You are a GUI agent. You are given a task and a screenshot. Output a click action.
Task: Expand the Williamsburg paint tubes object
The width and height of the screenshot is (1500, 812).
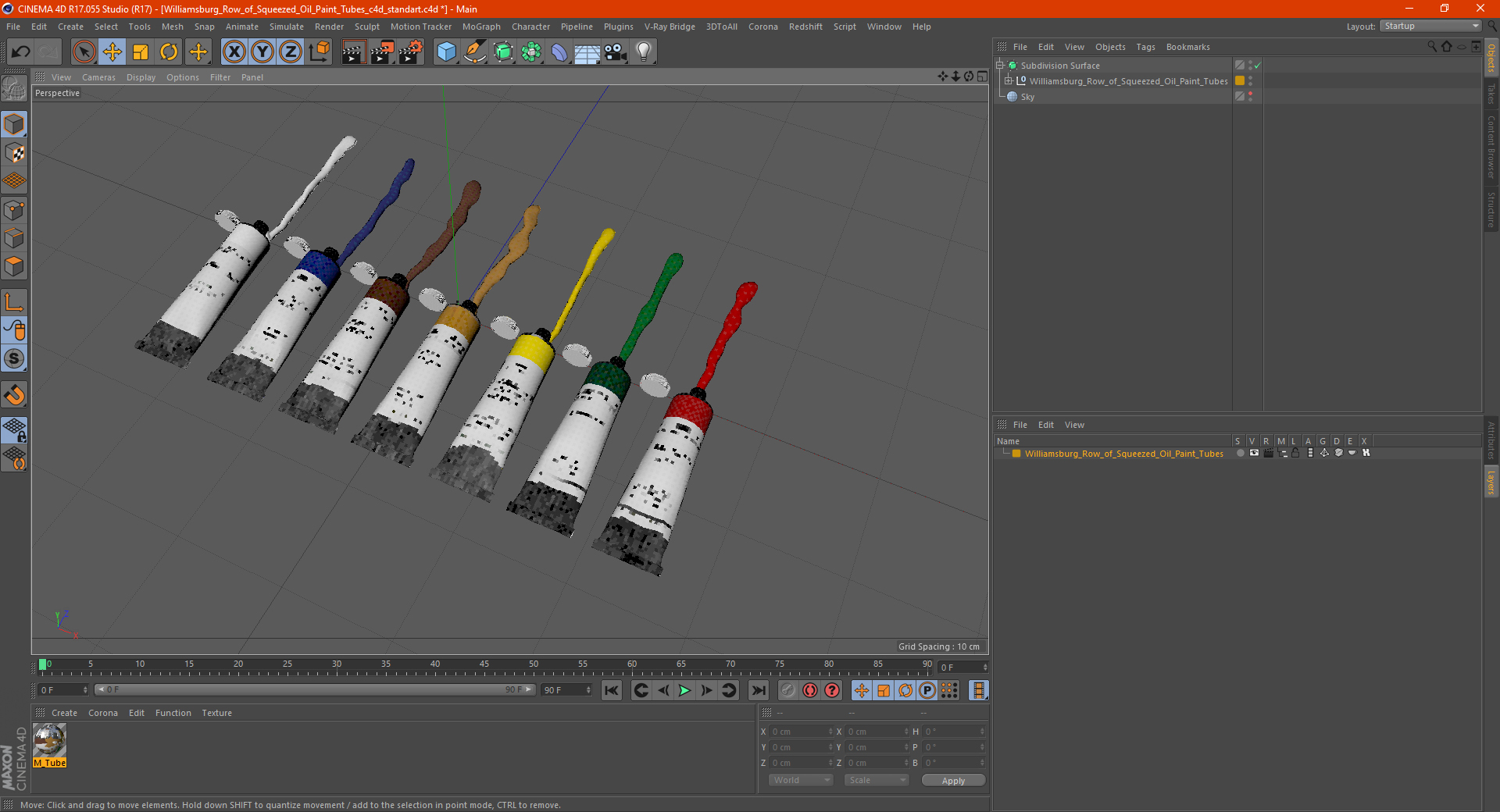[1009, 81]
